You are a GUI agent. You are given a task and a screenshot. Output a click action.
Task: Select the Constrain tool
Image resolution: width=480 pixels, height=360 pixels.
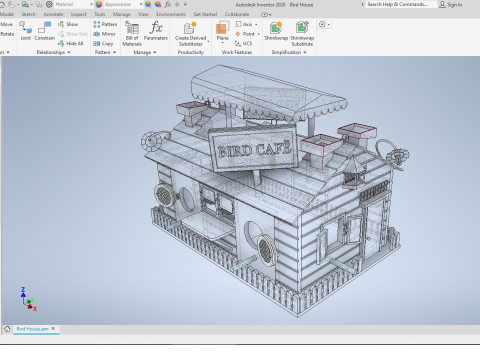coord(44,31)
